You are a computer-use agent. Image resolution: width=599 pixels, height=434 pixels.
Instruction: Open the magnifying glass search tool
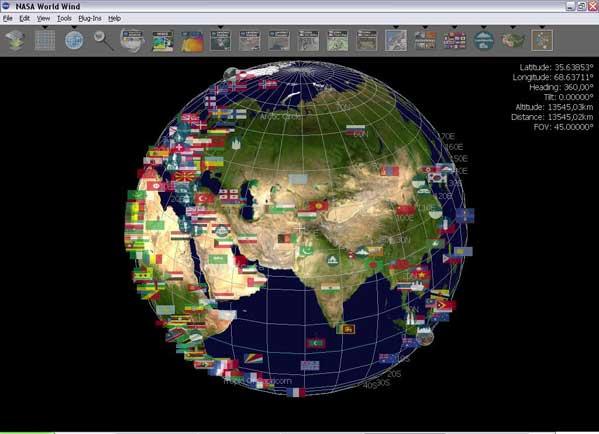point(104,40)
